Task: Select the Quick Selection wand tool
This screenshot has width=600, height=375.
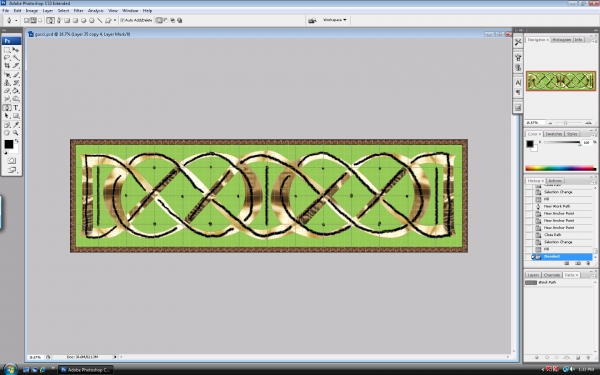Action: click(16, 58)
